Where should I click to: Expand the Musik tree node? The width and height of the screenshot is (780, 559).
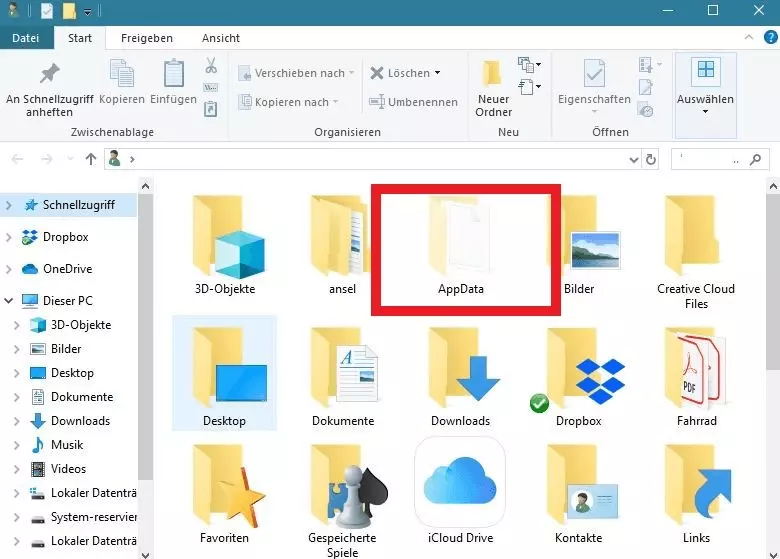click(16, 445)
